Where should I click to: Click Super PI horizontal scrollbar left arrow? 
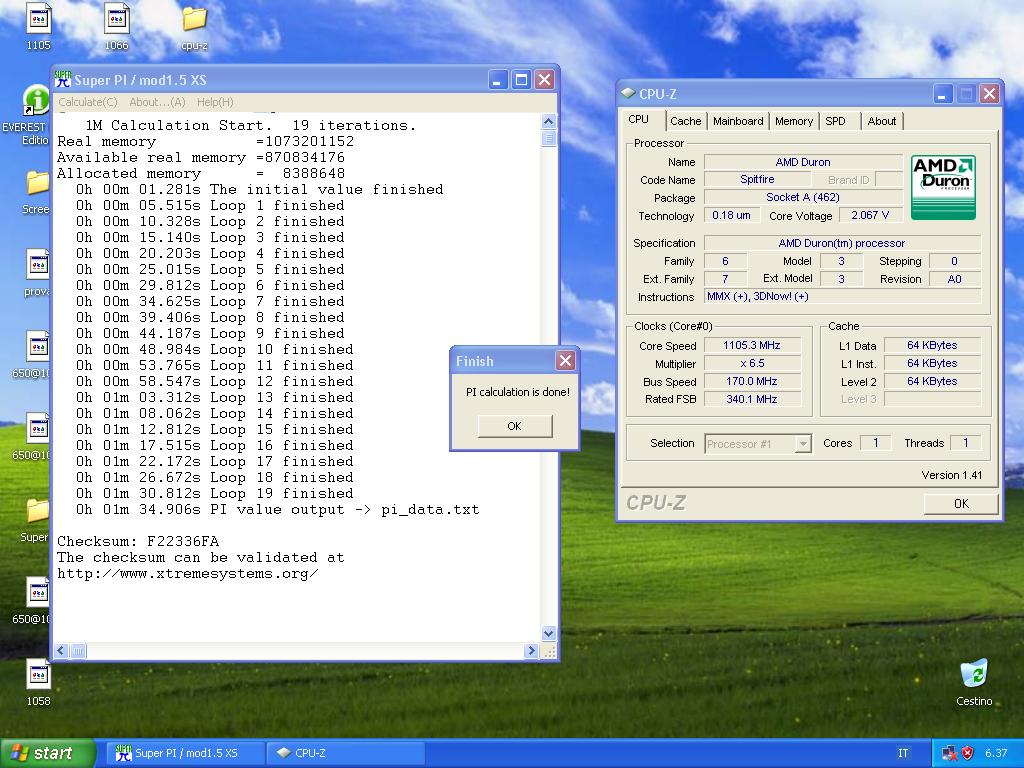61,650
